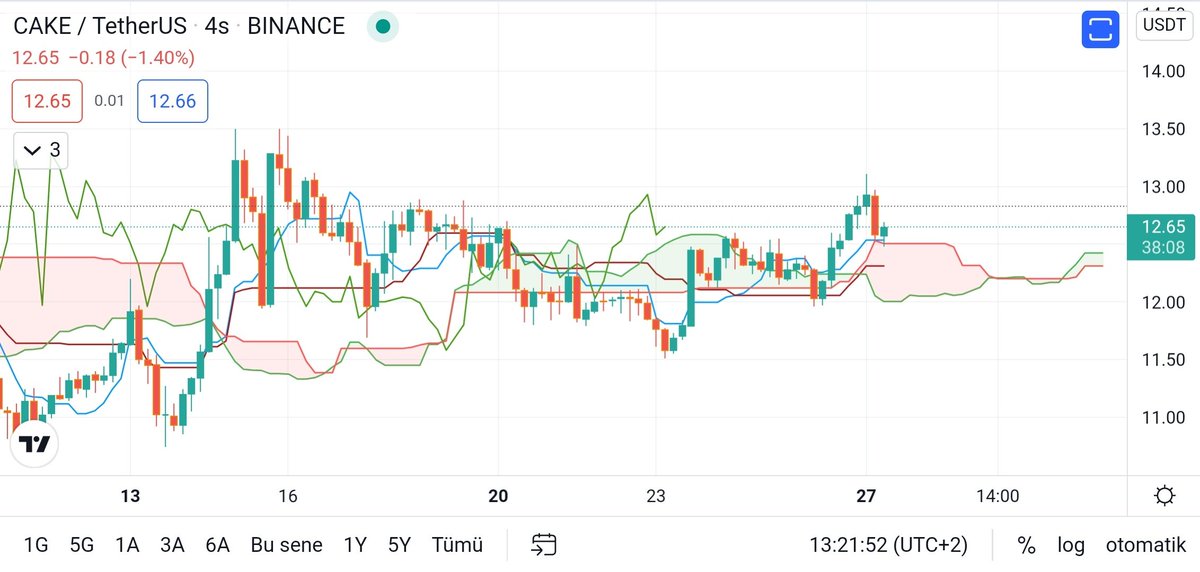The width and height of the screenshot is (1200, 572).
Task: Open the USDT currency selector
Action: coord(1164,25)
